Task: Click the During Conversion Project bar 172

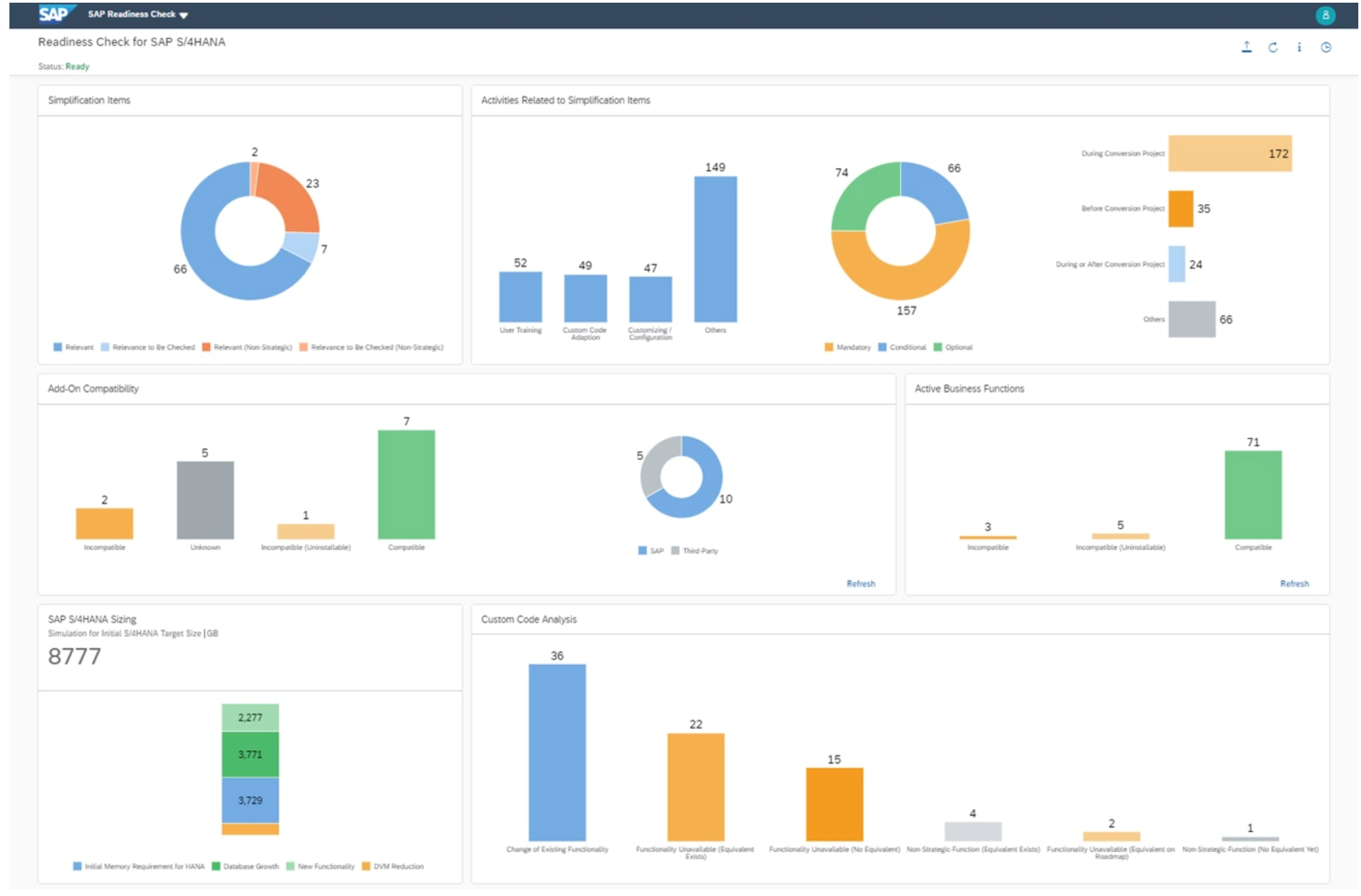Action: (1229, 153)
